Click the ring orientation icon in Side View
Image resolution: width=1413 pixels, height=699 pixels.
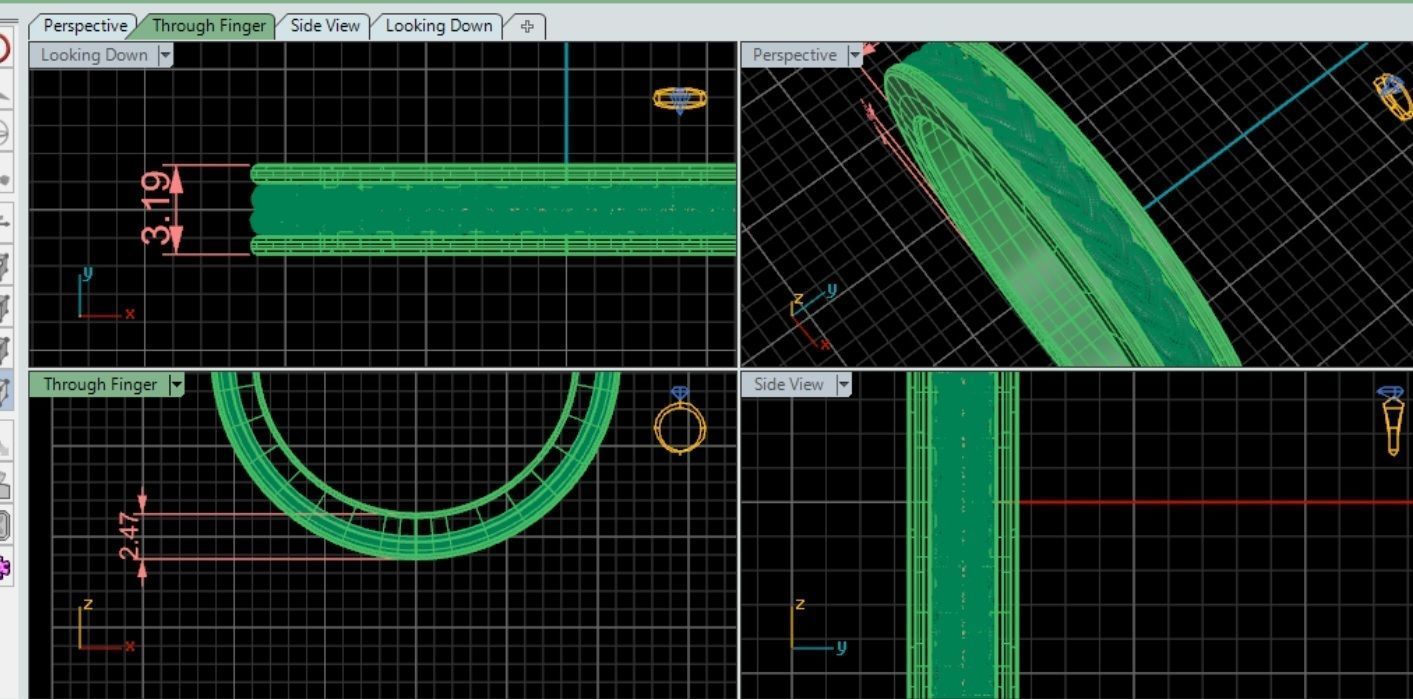click(x=1392, y=420)
